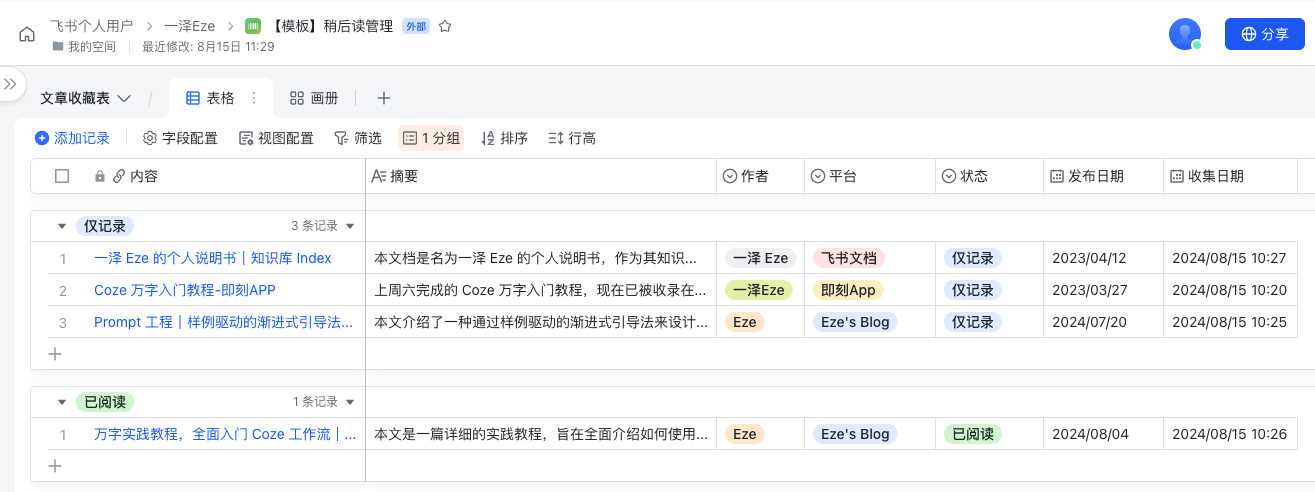Open Prompt 工程 article link
The height and width of the screenshot is (492, 1315).
click(223, 322)
